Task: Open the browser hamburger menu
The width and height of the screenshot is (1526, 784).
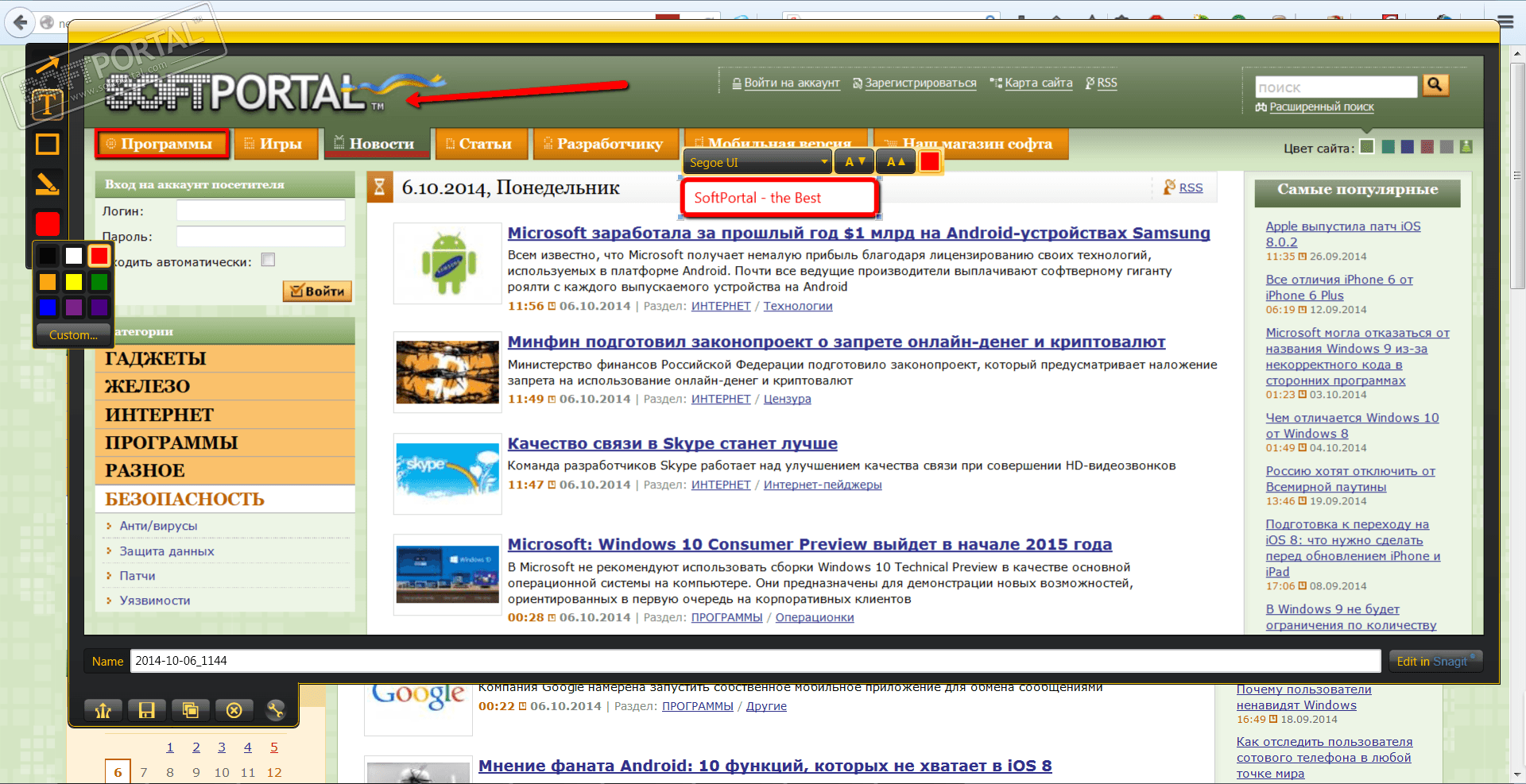Action: click(1505, 21)
